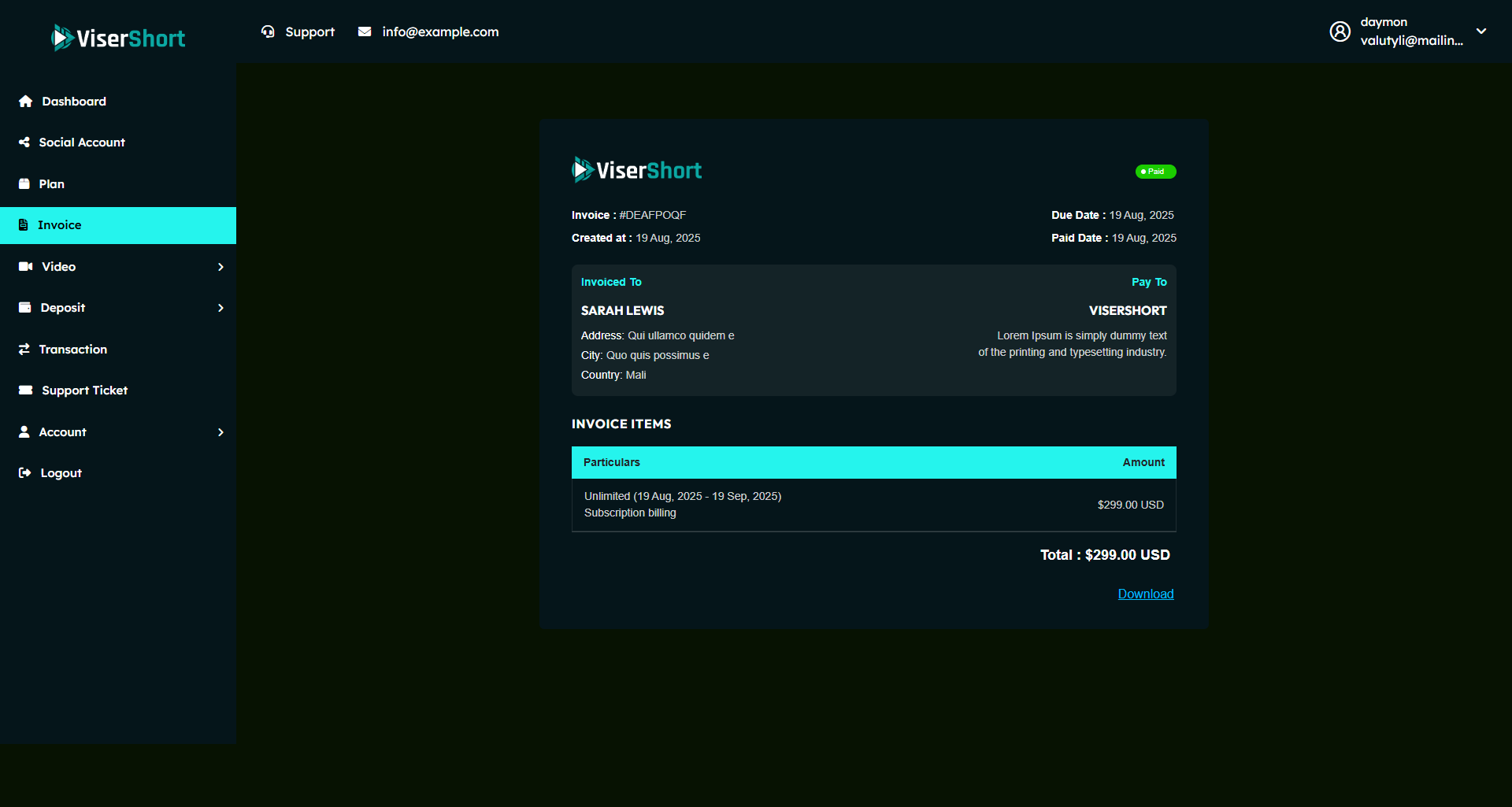
Task: Click the Created at date value
Action: (668, 238)
